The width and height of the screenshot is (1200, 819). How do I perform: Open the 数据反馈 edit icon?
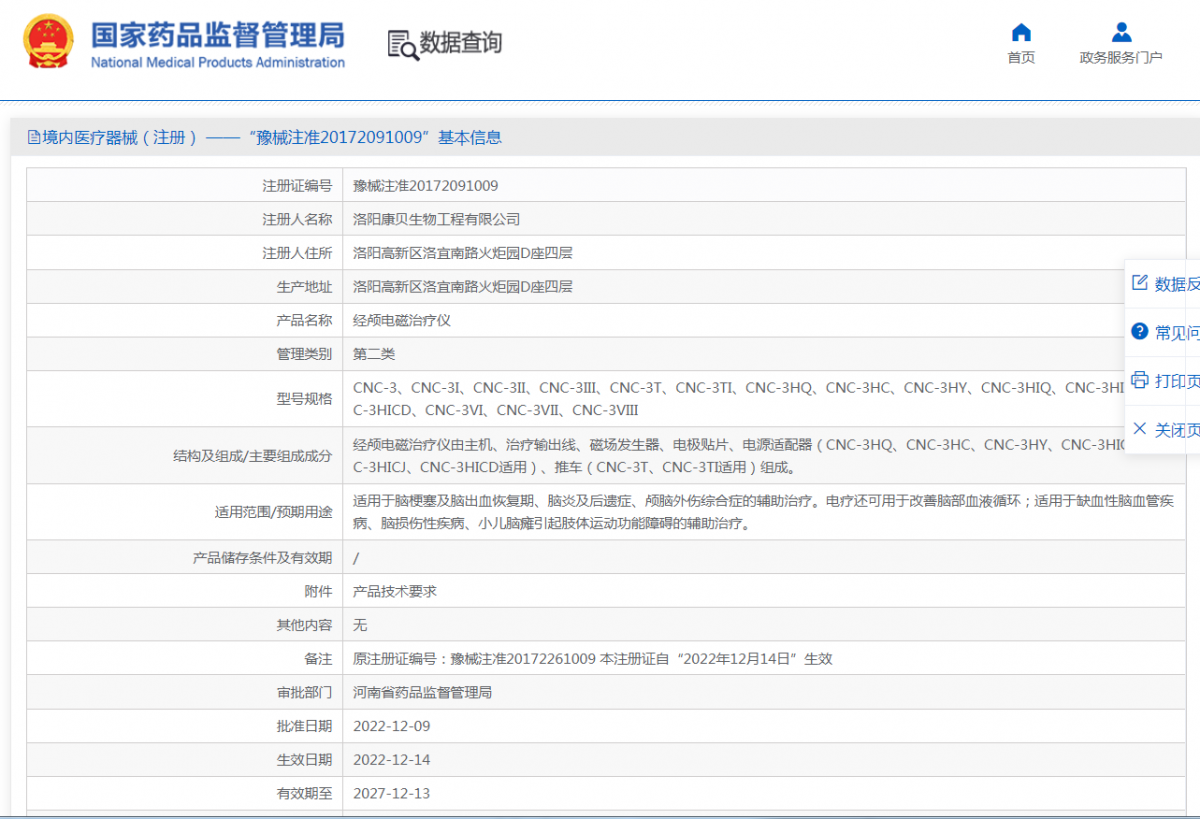click(1139, 283)
